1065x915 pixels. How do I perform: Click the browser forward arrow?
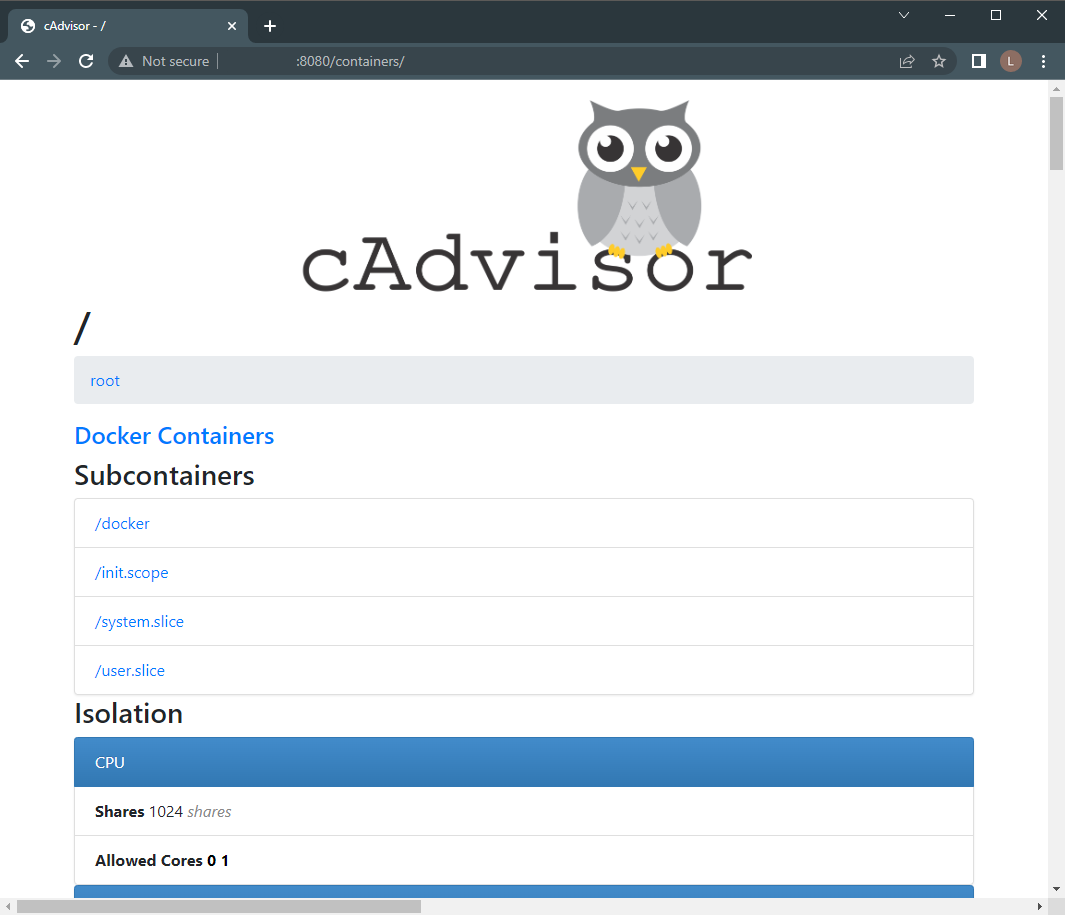pyautogui.click(x=54, y=61)
